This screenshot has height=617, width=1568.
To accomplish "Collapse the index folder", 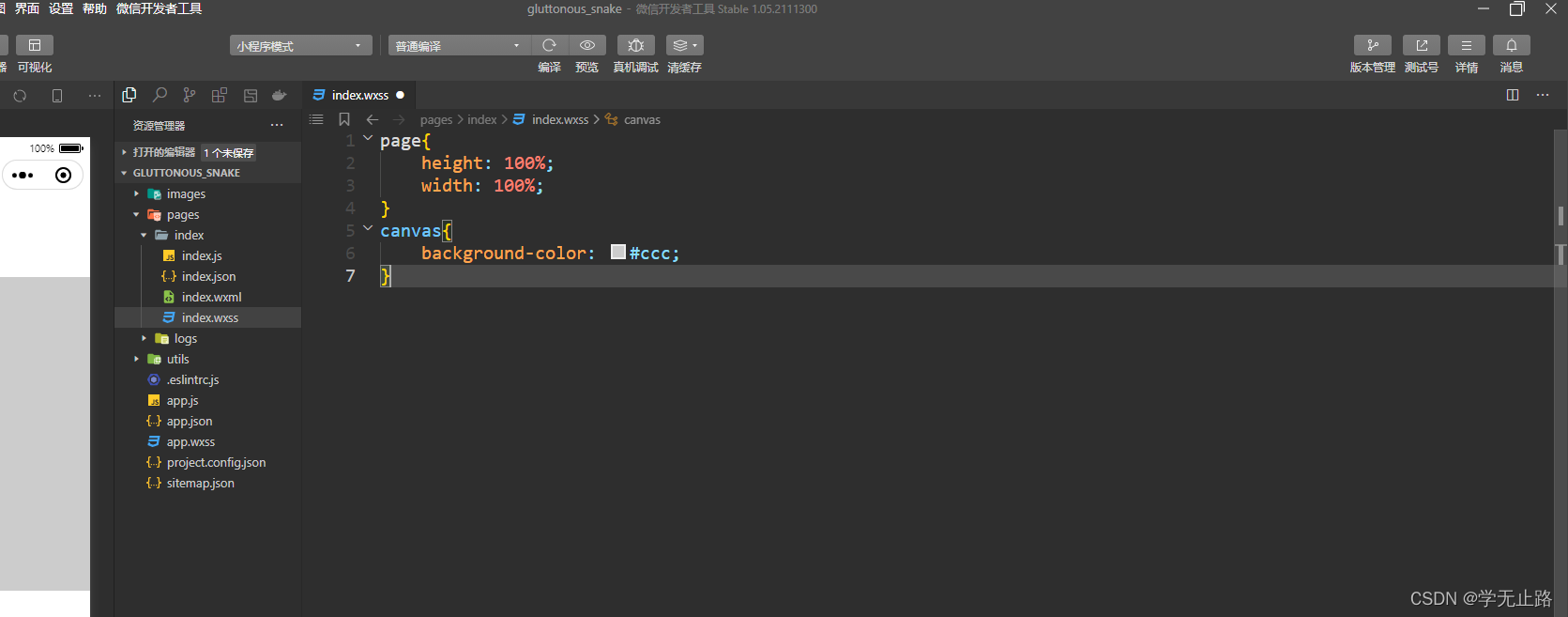I will click(144, 235).
